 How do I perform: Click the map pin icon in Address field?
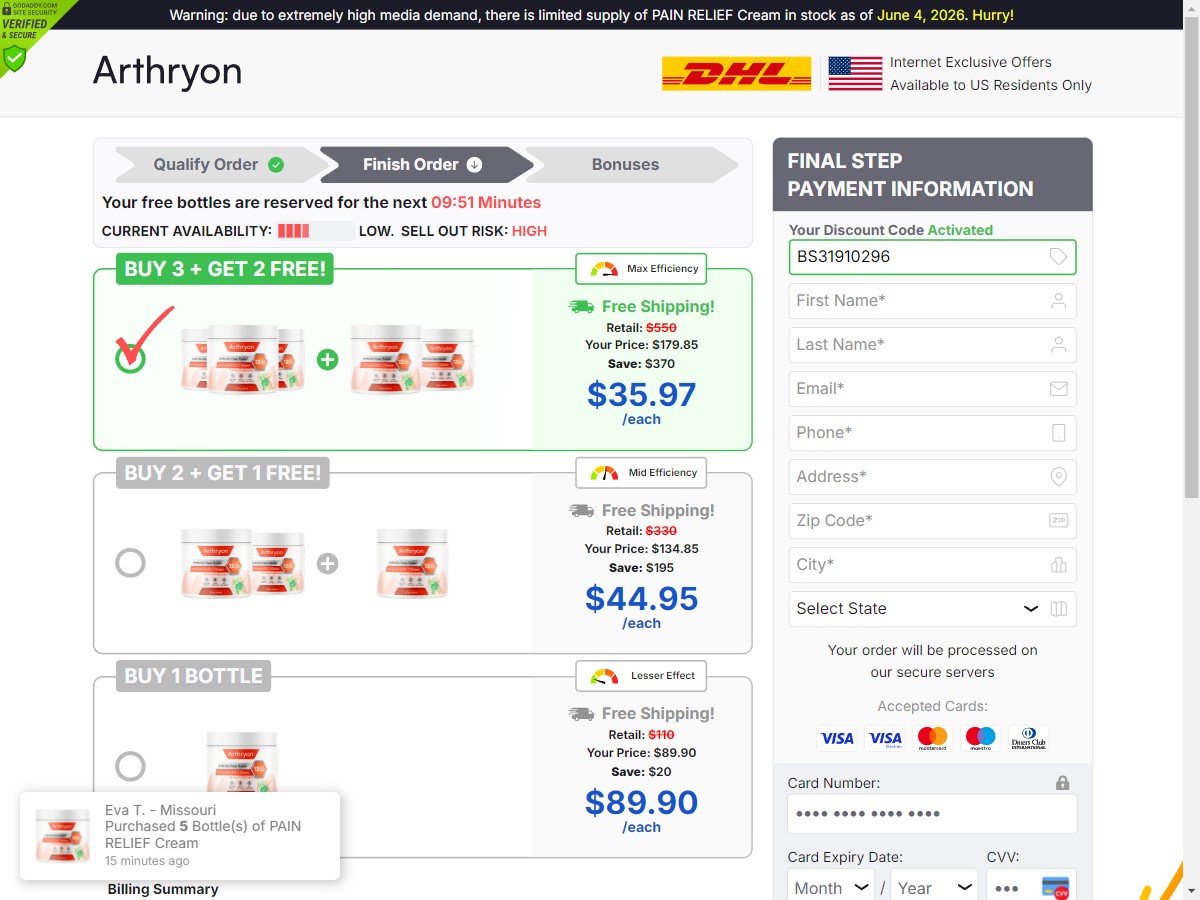coord(1058,477)
